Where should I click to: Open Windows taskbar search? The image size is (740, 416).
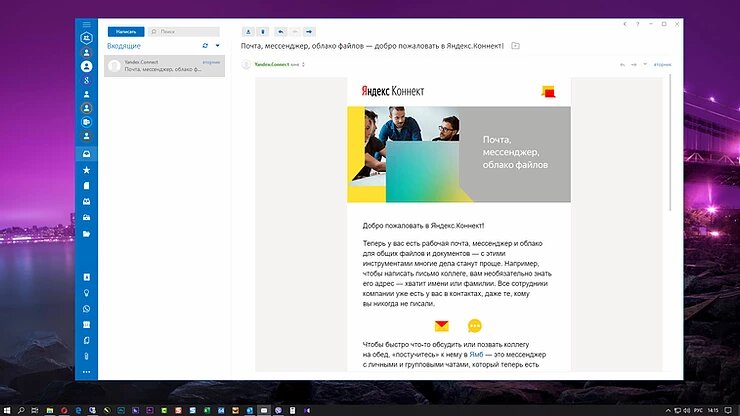[21, 410]
